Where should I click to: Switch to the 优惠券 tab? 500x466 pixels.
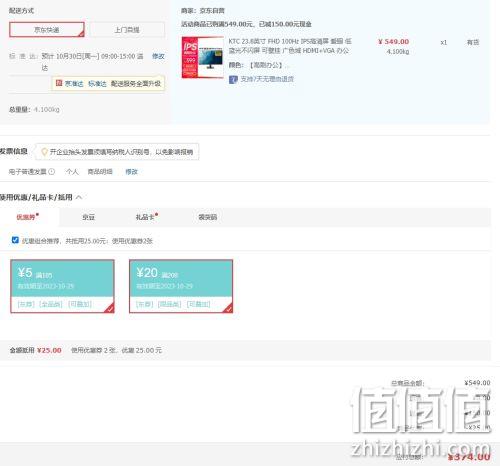click(27, 217)
